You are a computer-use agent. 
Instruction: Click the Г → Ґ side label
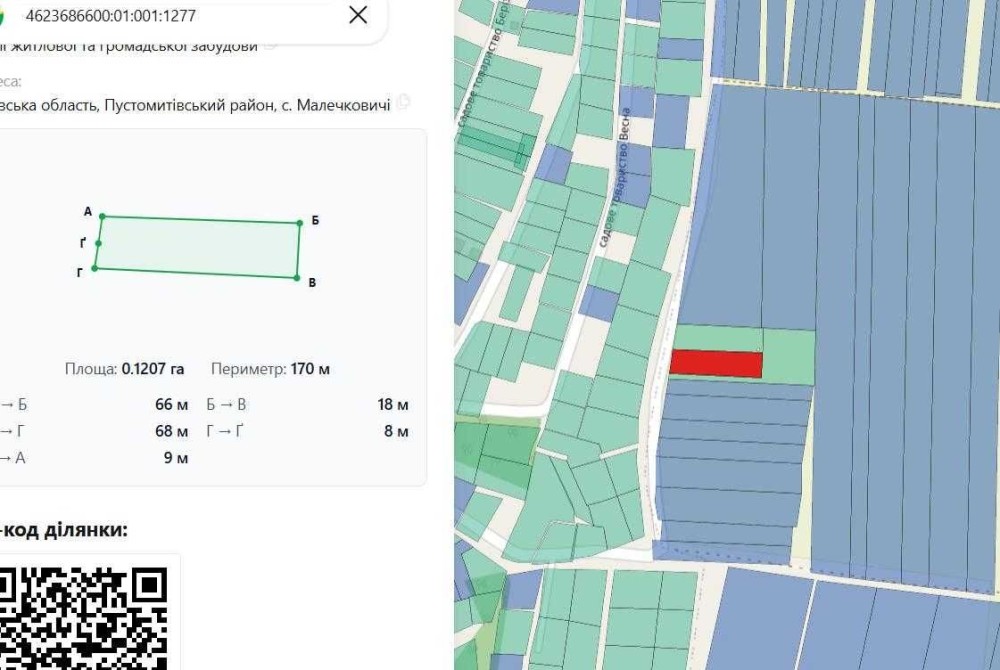click(x=224, y=432)
